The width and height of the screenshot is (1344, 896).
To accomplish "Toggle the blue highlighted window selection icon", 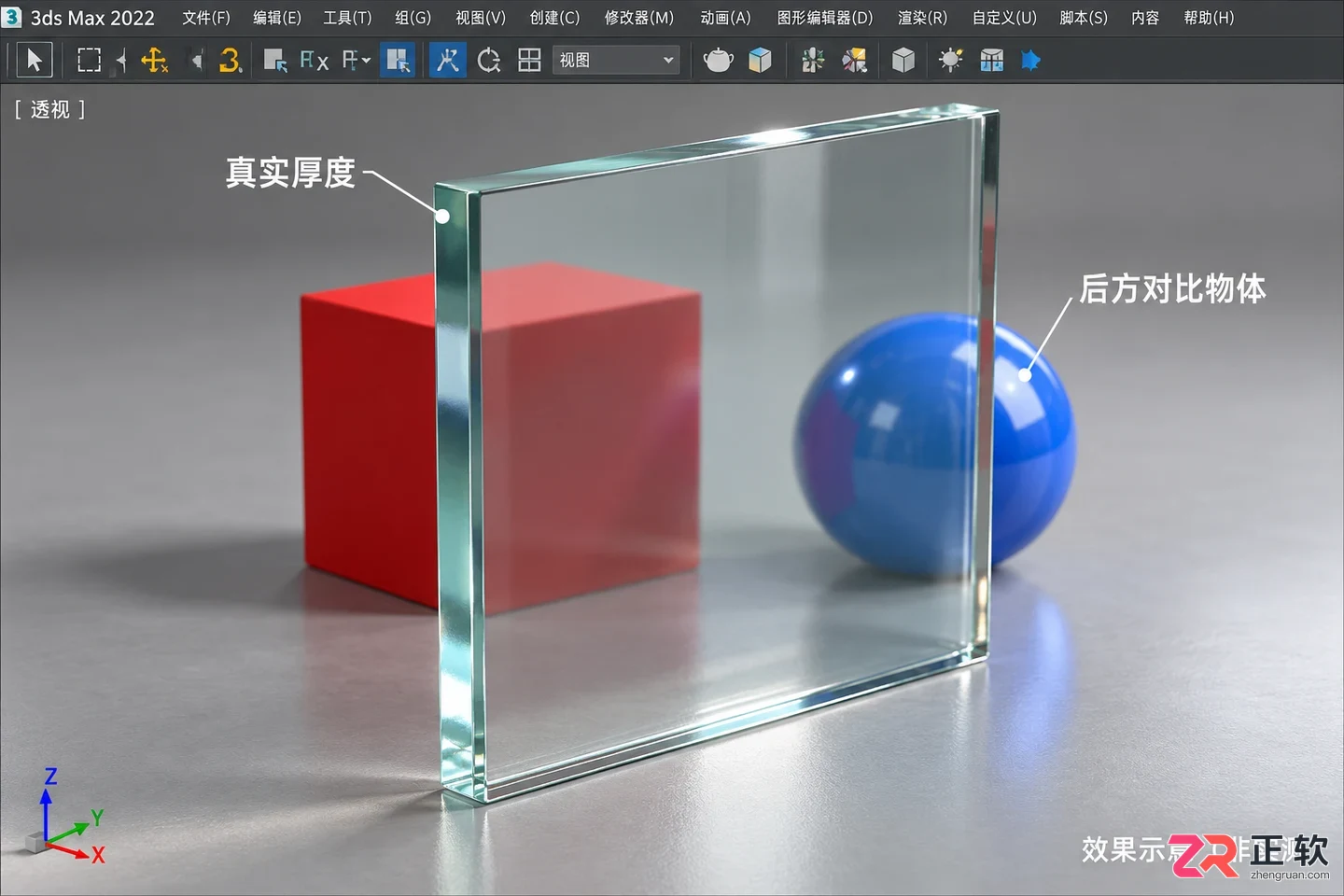I will (398, 61).
